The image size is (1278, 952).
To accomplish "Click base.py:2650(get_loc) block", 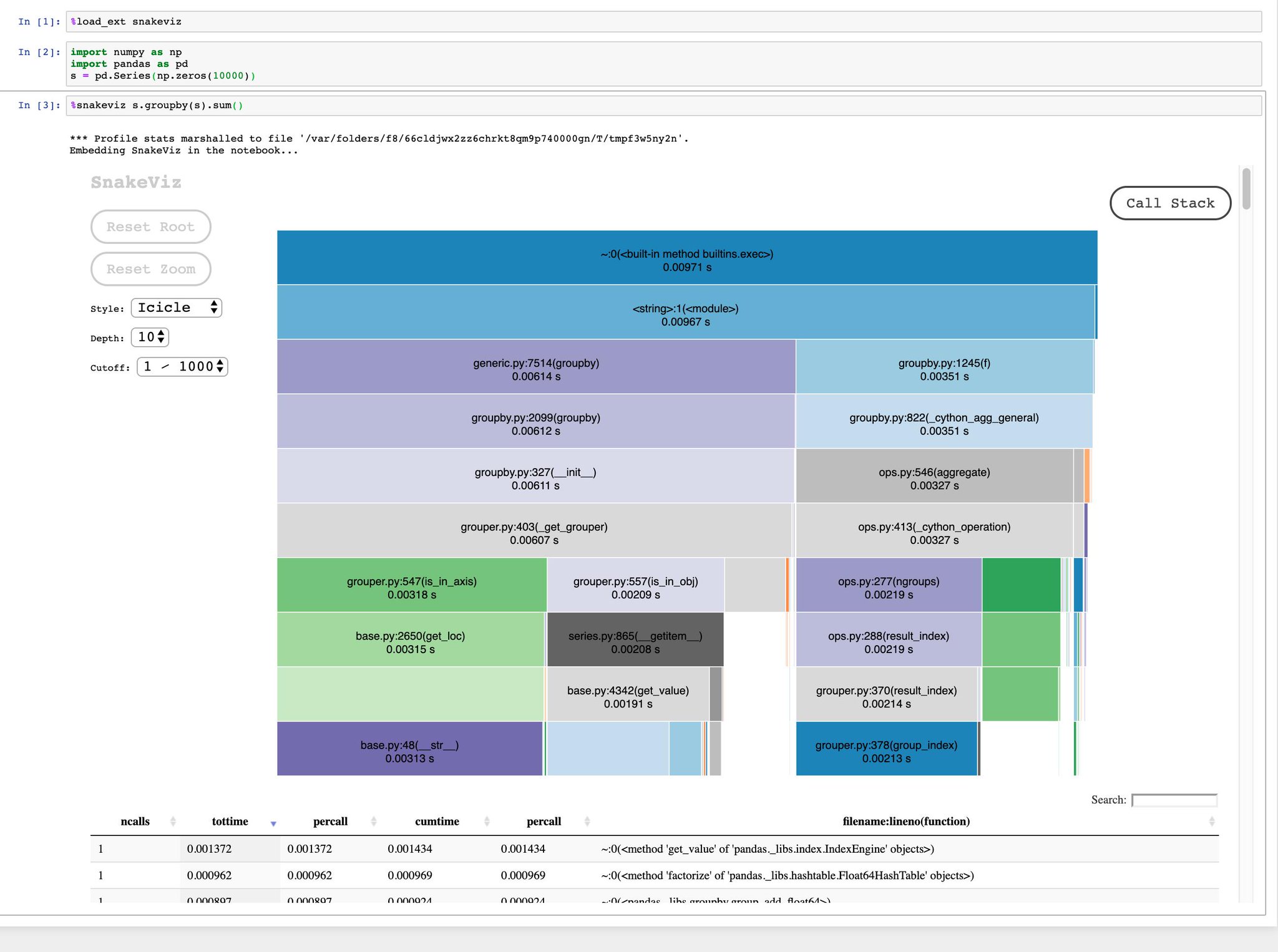I will click(x=411, y=639).
